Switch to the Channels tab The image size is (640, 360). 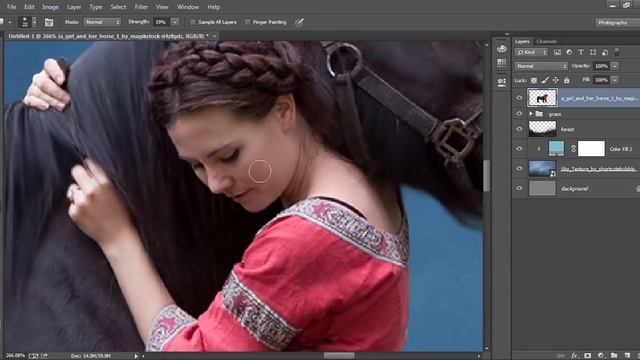pos(547,41)
